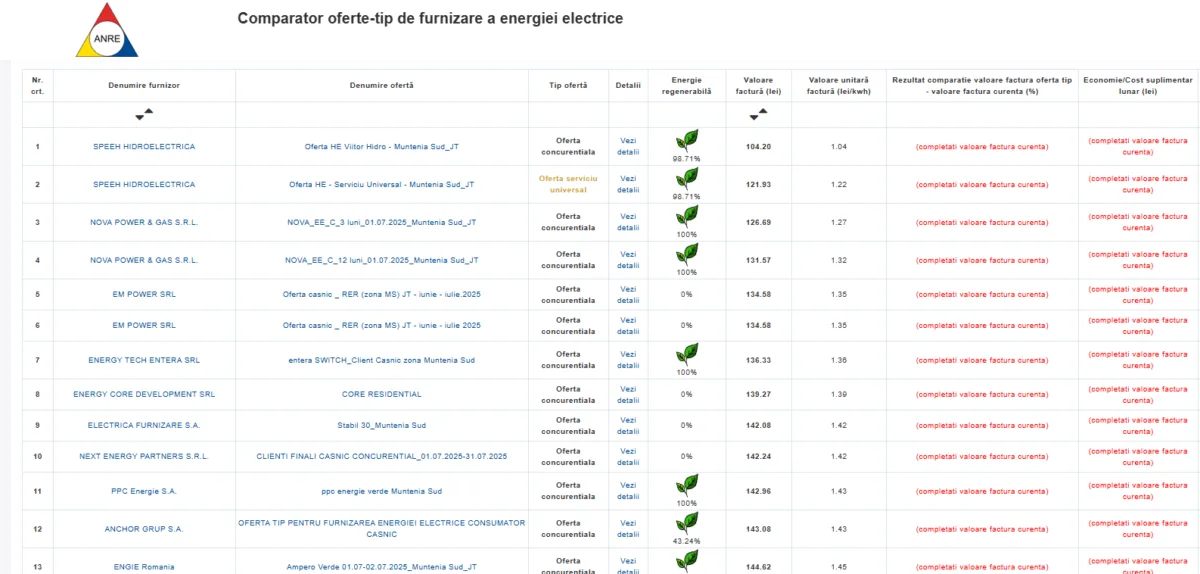Open ELECTRICA FURNIZARE S.A. supplier link
The width and height of the screenshot is (1200, 574).
pyautogui.click(x=144, y=425)
